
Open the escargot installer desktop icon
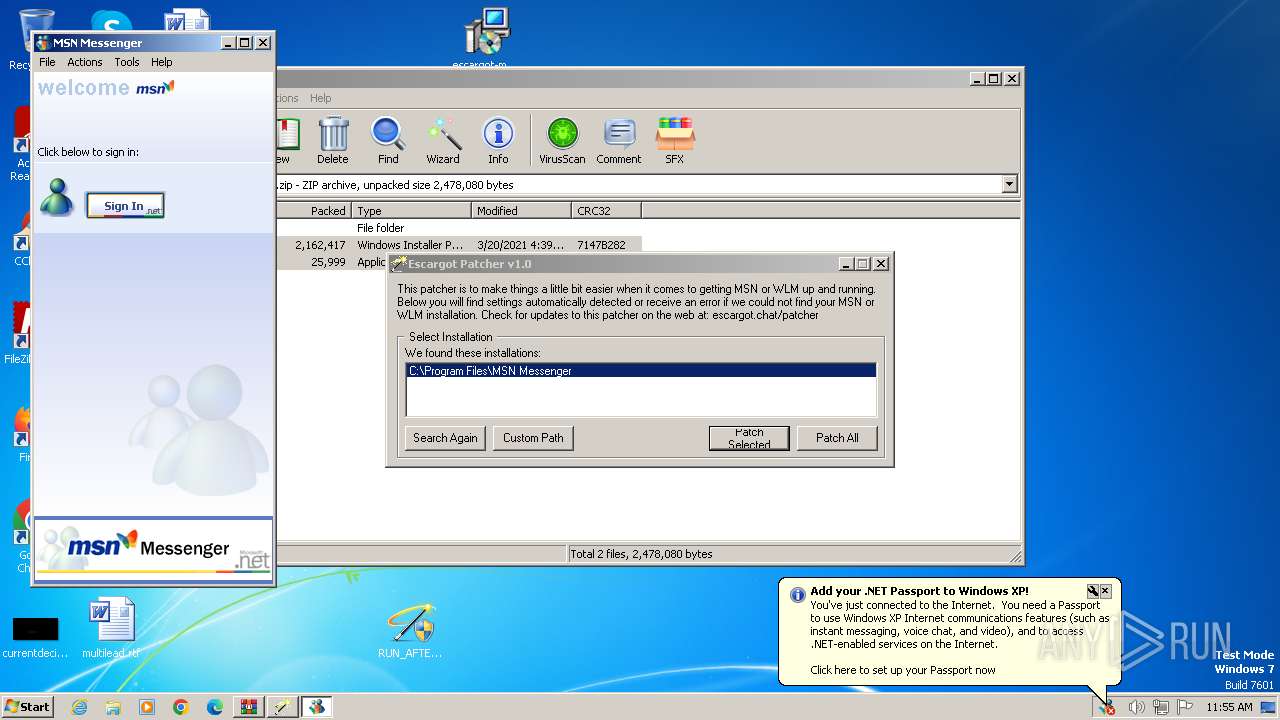487,38
